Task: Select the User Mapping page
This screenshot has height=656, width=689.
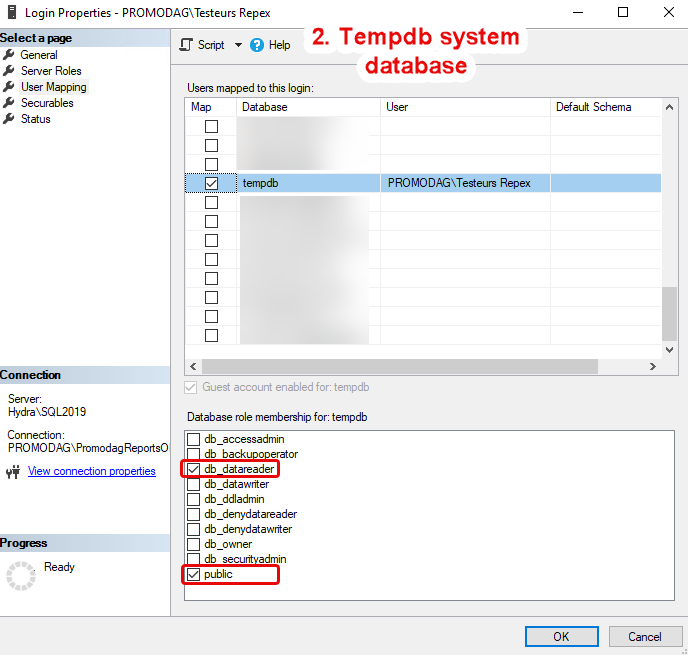Action: coord(54,87)
